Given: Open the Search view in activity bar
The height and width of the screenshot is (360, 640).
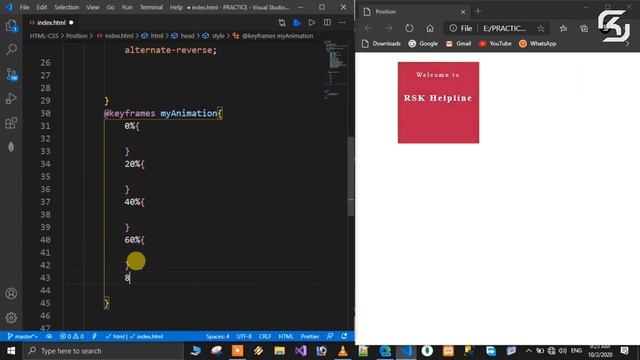Looking at the screenshot, I should [11, 50].
